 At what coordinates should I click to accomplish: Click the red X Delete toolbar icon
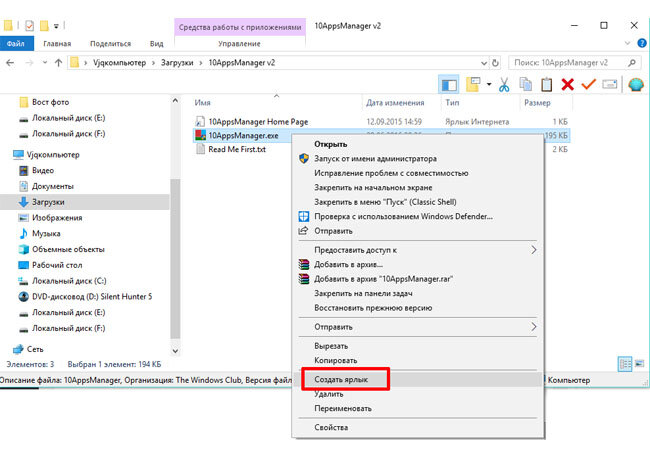click(567, 85)
